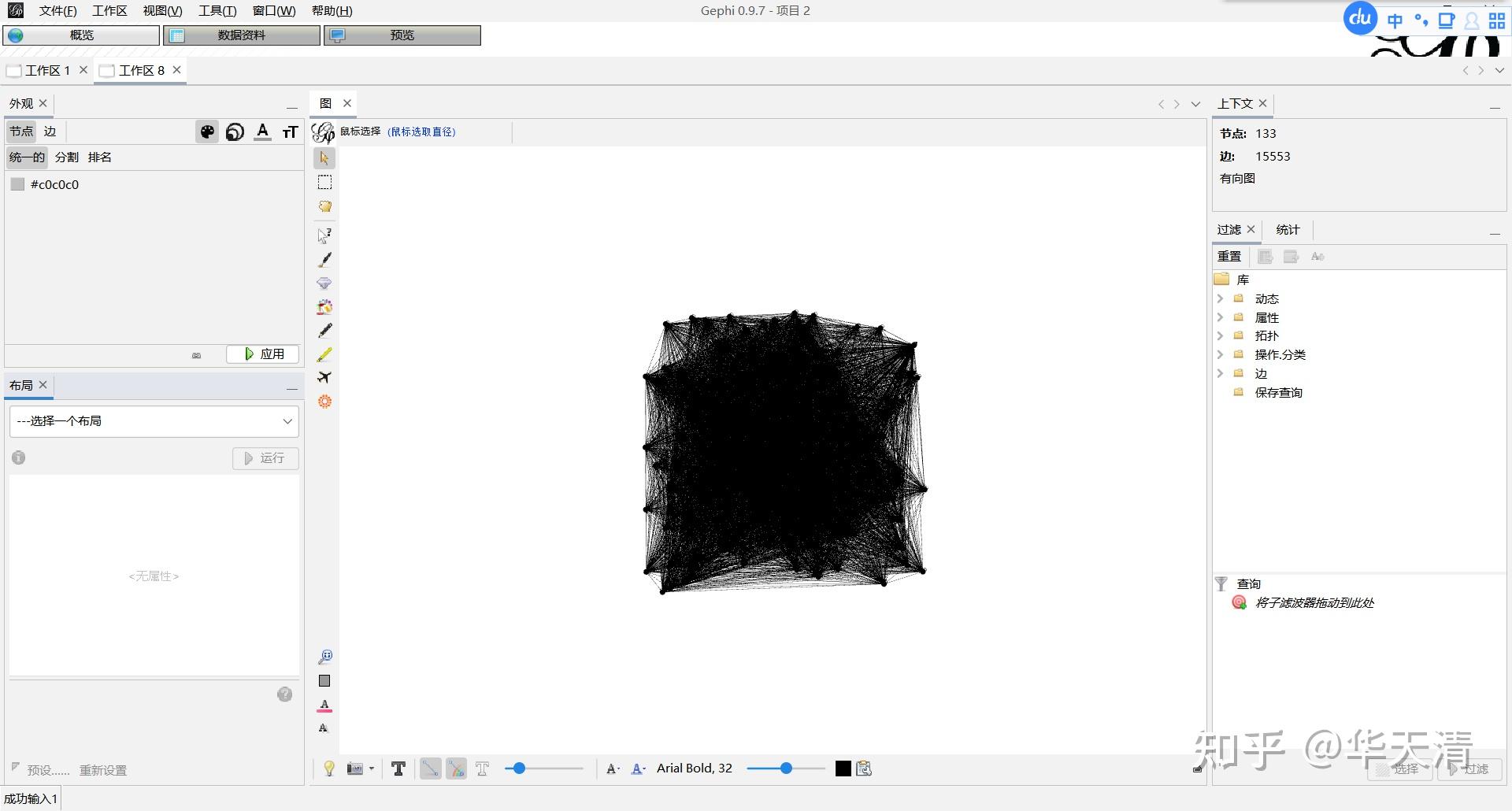Expand the 属性 filter folder
This screenshot has height=811, width=1512.
point(1220,317)
